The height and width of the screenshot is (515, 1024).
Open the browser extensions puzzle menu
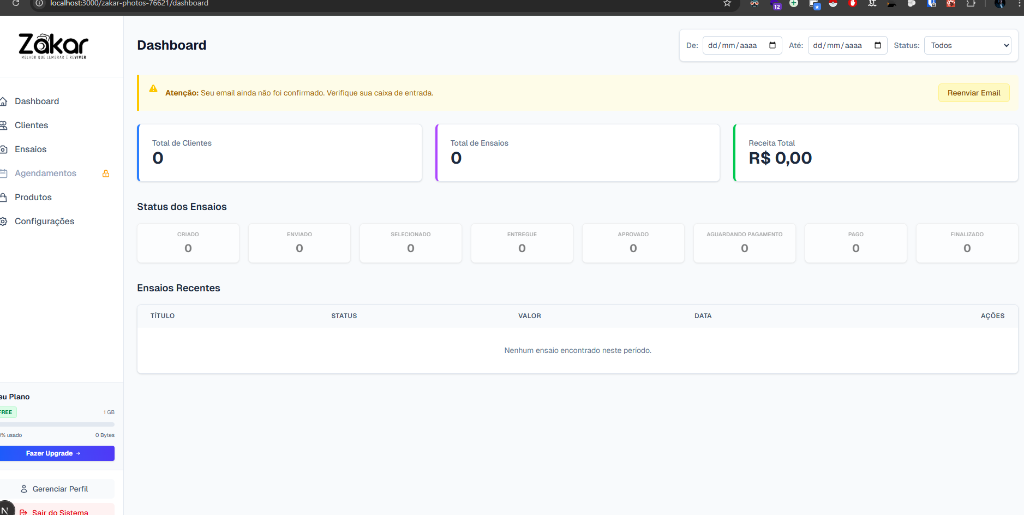[970, 4]
